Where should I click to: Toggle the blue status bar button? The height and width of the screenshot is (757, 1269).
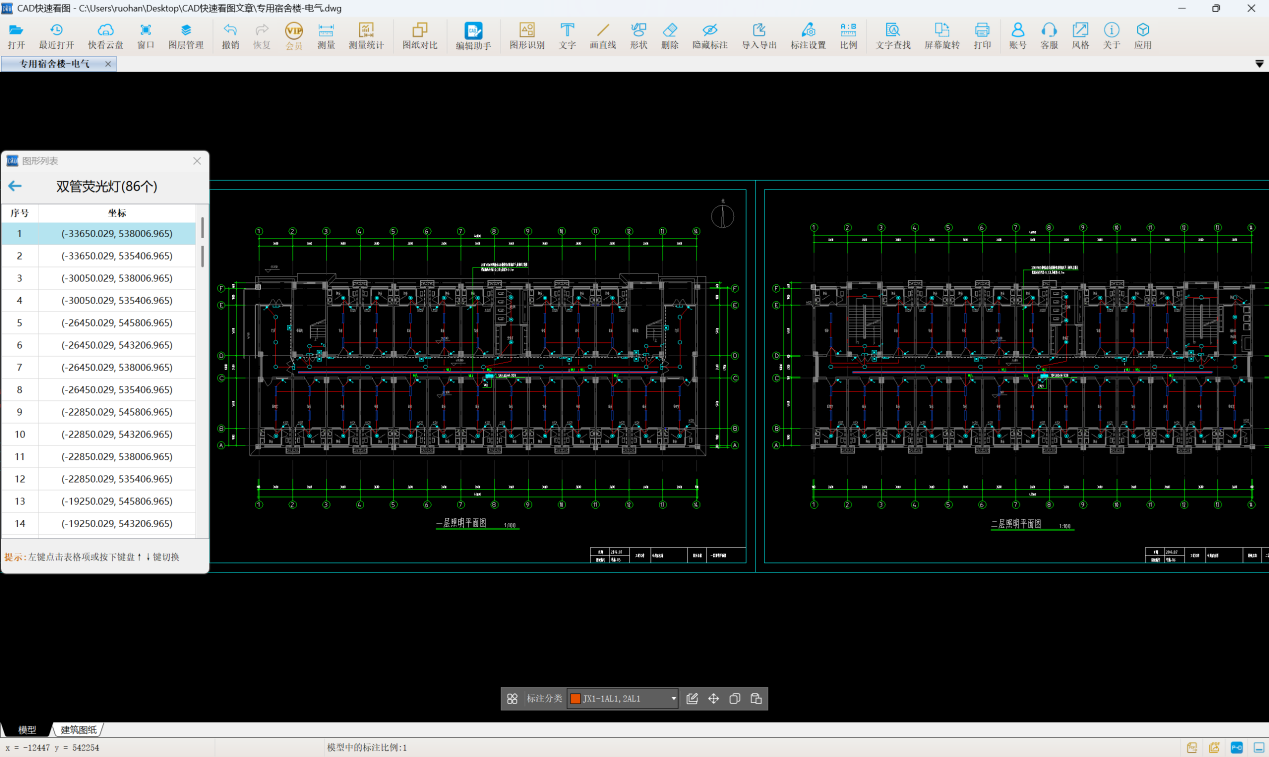tap(1236, 747)
